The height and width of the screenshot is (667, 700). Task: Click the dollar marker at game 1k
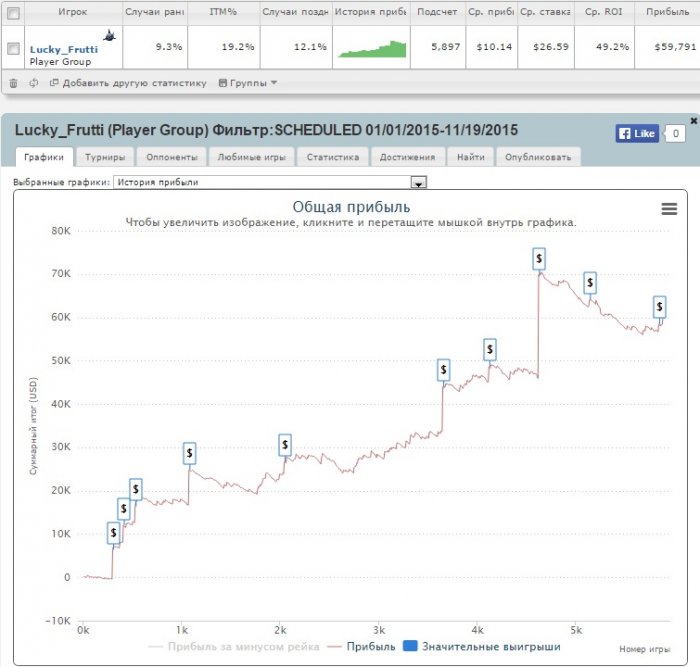click(189, 453)
